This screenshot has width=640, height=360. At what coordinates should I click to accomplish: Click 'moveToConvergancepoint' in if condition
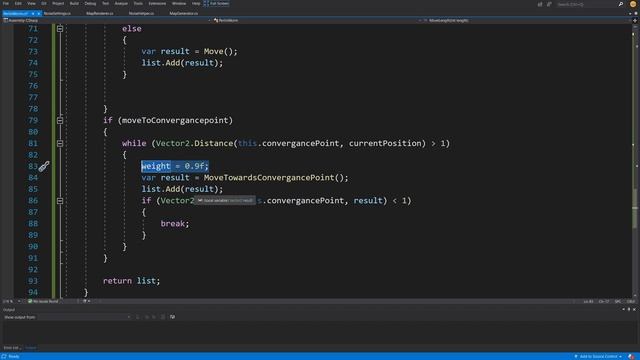click(175, 120)
